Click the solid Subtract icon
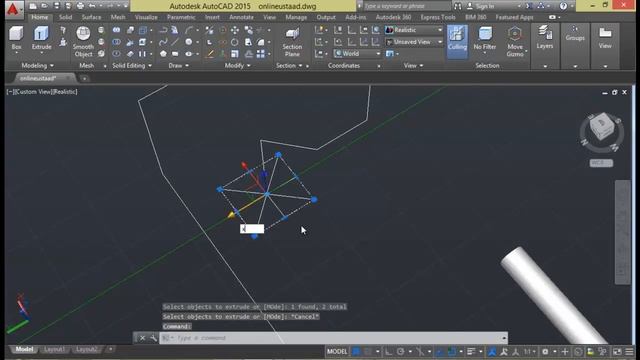 pos(116,42)
